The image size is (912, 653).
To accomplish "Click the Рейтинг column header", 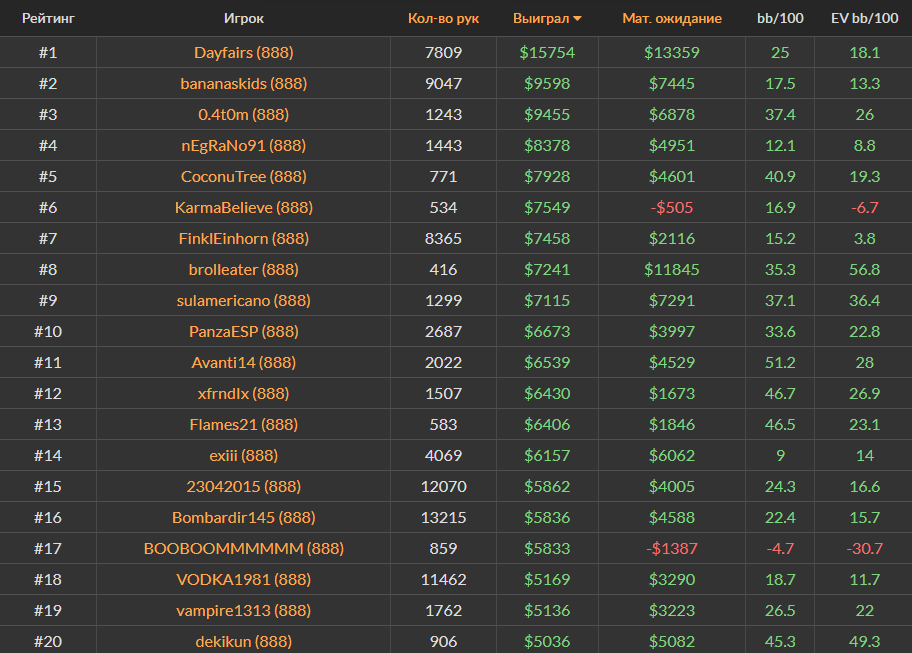I will click(47, 18).
